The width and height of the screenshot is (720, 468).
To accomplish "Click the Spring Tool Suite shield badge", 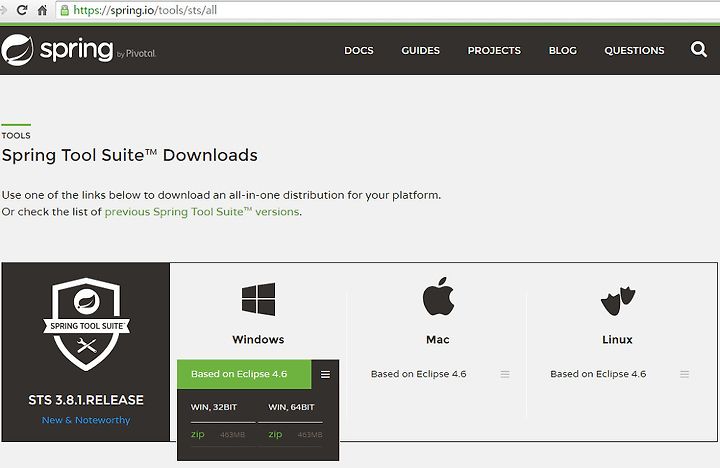I will click(86, 324).
